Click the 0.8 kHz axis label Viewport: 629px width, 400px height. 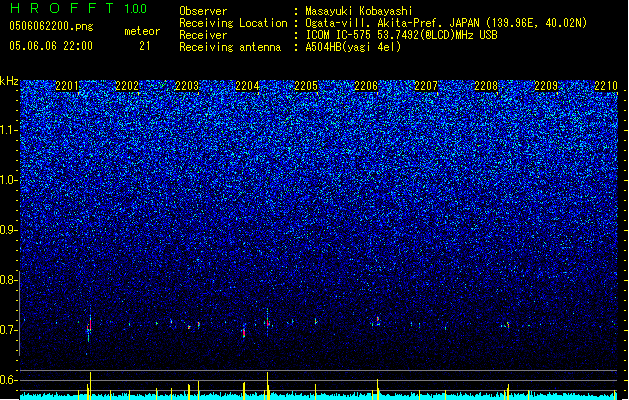coord(9,280)
